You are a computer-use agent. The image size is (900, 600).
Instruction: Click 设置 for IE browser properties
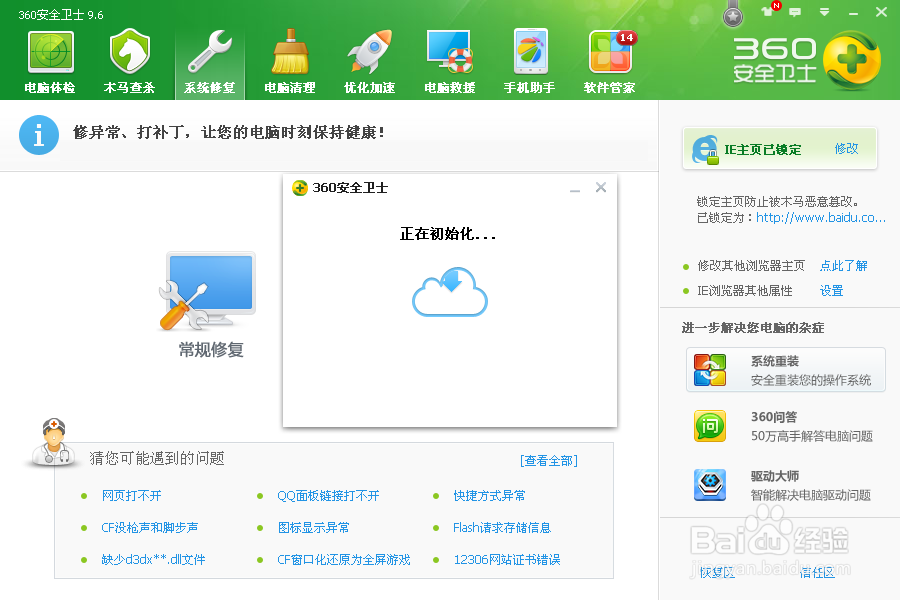tap(831, 291)
